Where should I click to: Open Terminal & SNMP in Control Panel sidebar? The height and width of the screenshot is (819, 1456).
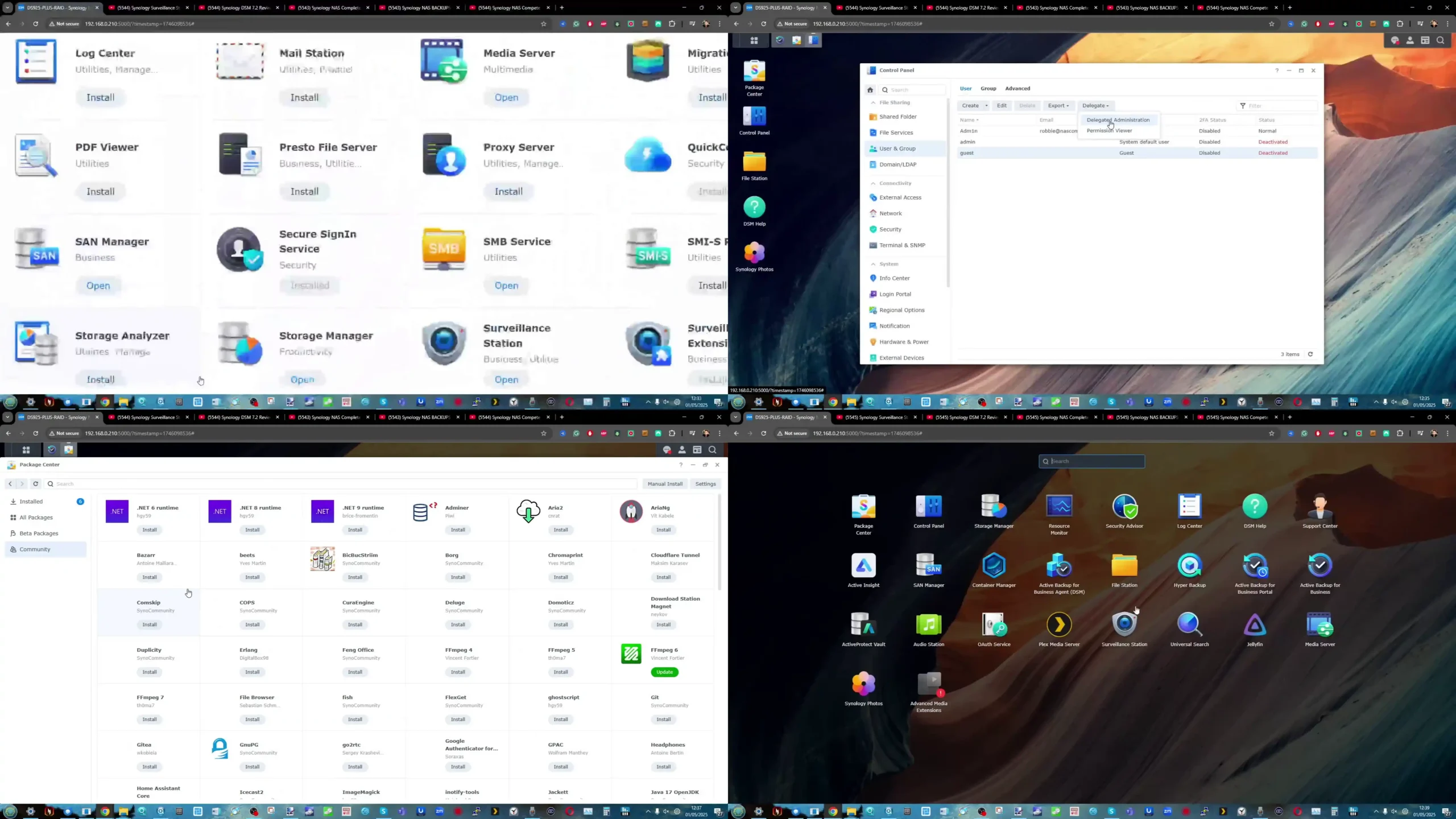coord(904,245)
